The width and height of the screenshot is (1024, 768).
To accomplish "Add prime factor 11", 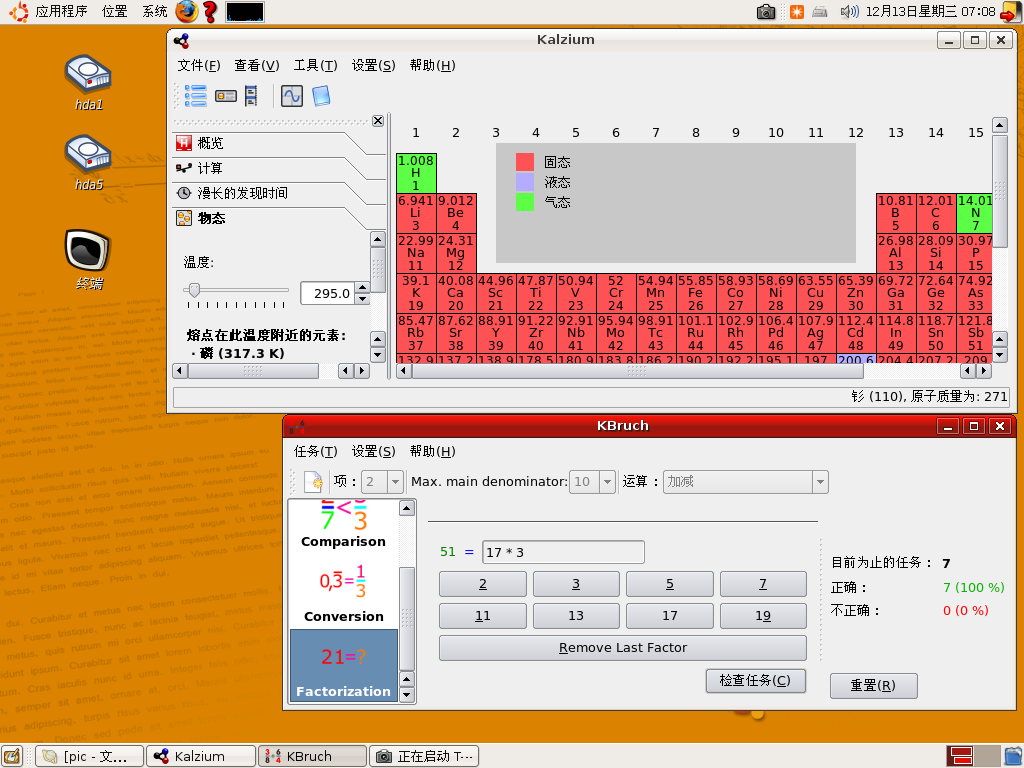I will (x=483, y=616).
